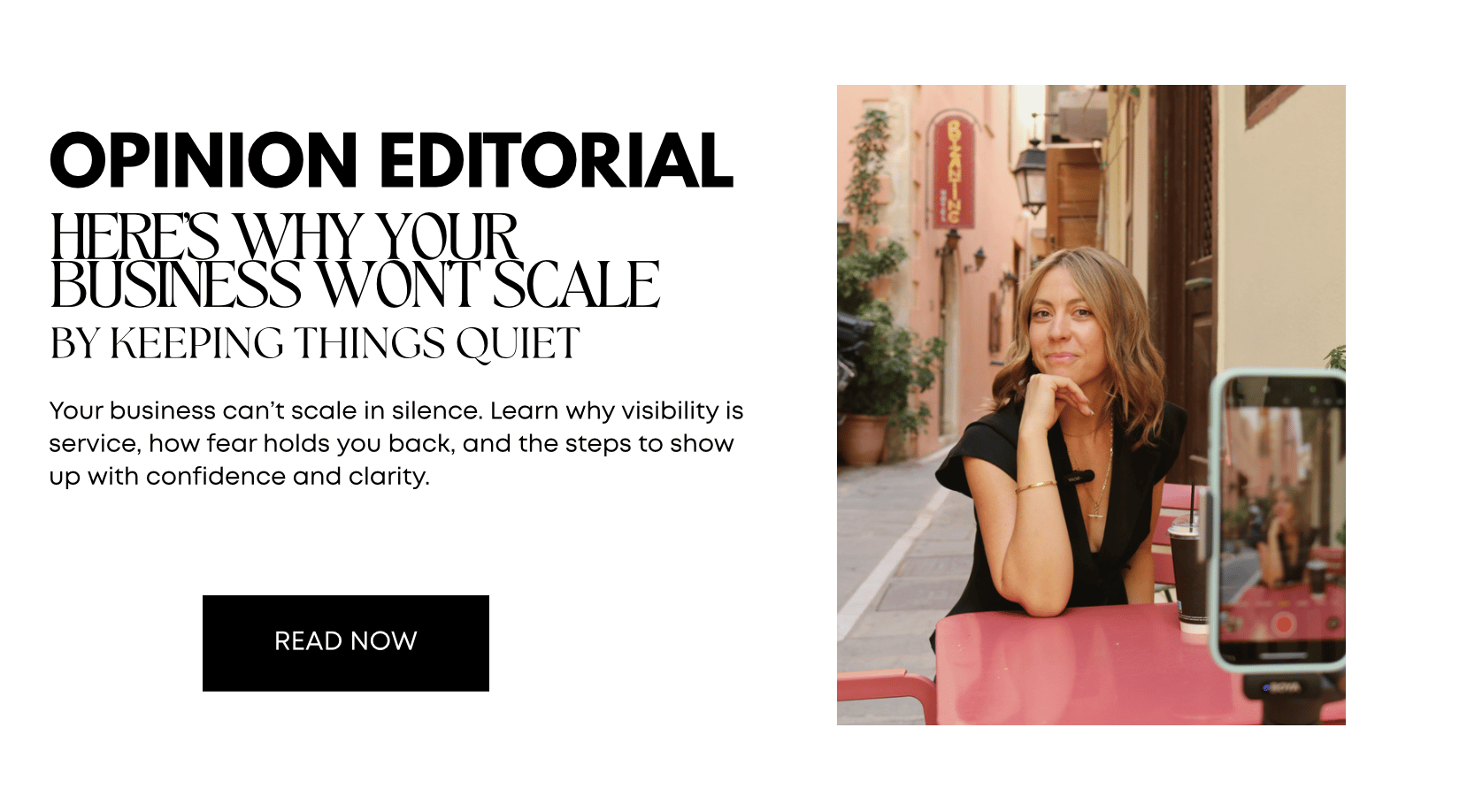Click the "By Keeping Things Quiet" subheading

click(x=315, y=344)
